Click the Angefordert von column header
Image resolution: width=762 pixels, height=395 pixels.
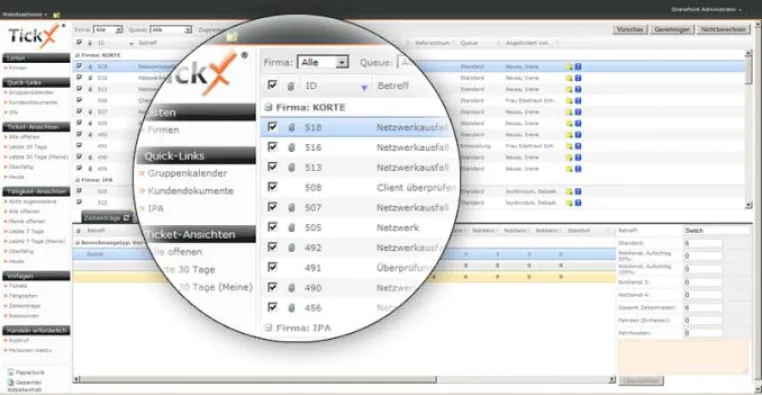[x=527, y=43]
